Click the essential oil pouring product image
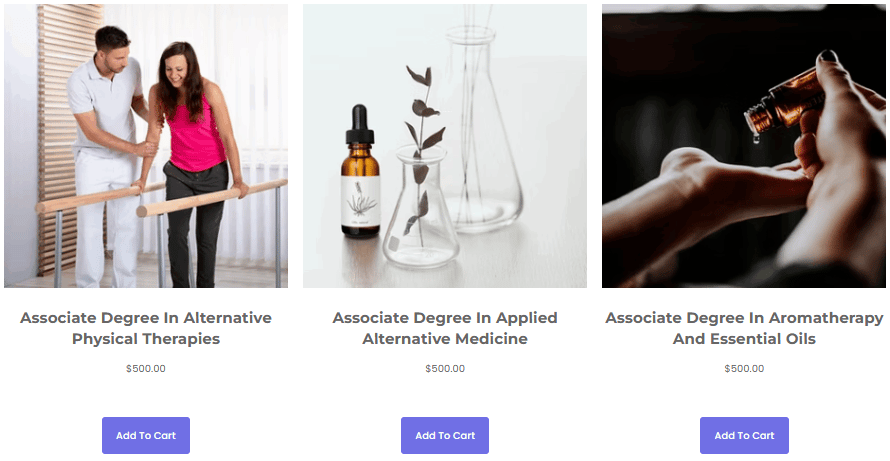The width and height of the screenshot is (890, 461). pos(744,146)
